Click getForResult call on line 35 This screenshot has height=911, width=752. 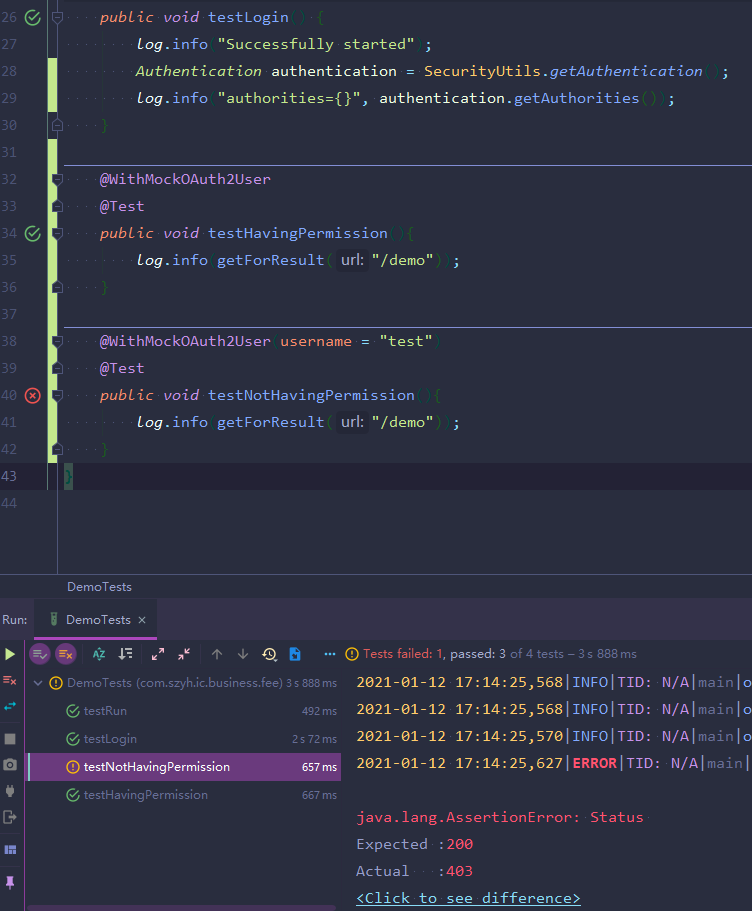pos(270,260)
